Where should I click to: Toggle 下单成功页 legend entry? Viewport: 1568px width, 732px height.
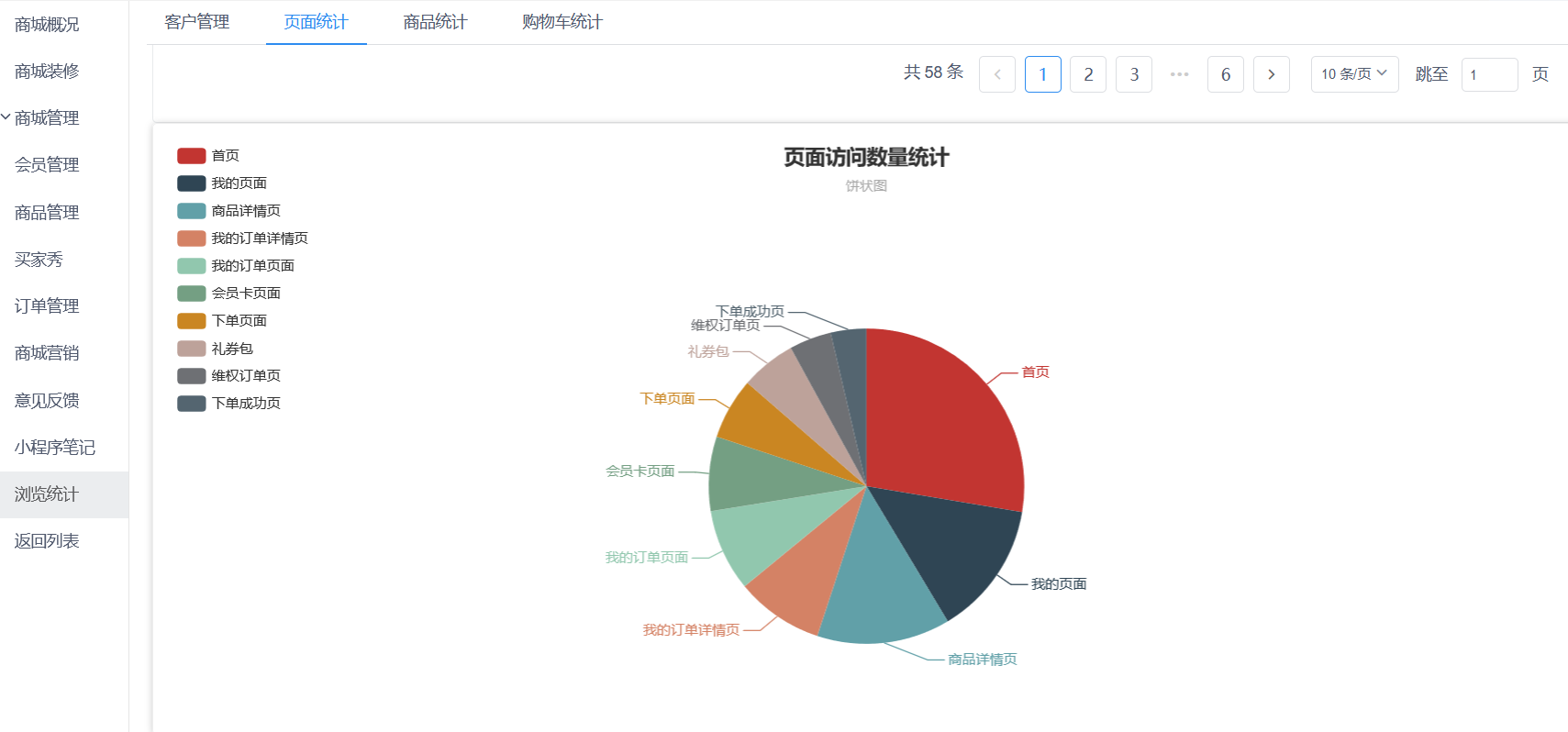[228, 404]
